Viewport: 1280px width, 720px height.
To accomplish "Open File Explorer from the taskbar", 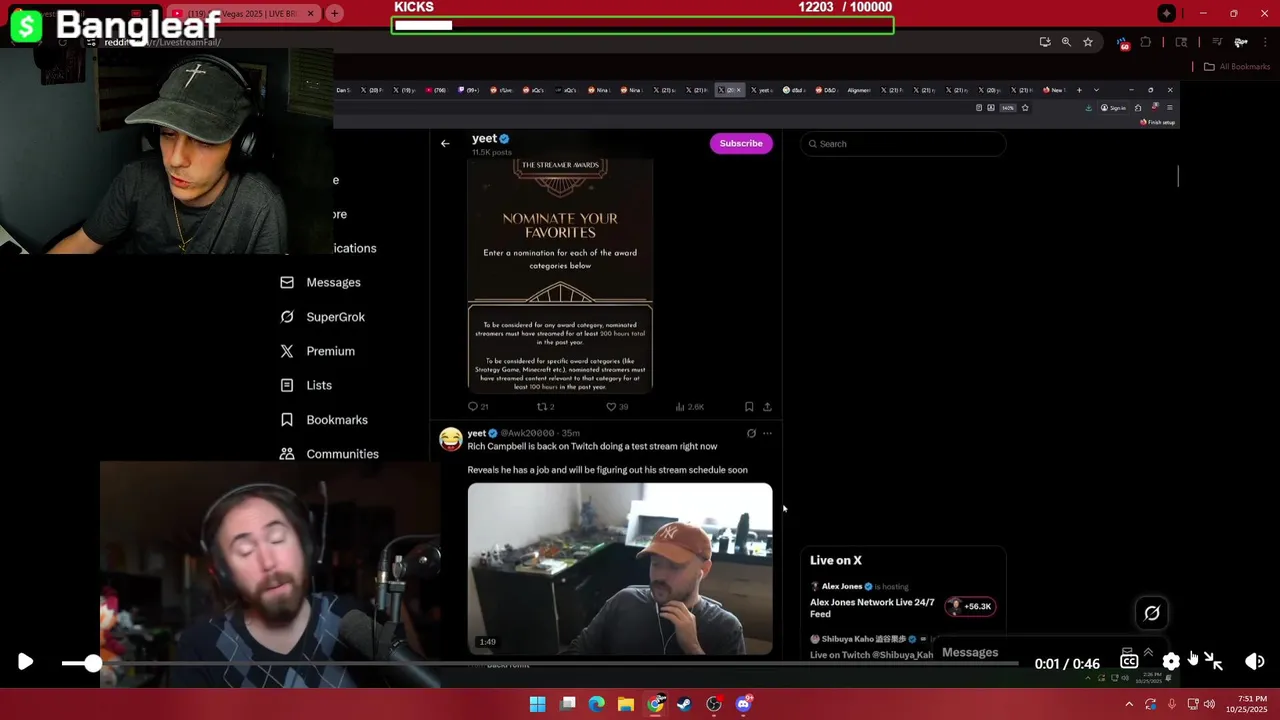I will [625, 704].
